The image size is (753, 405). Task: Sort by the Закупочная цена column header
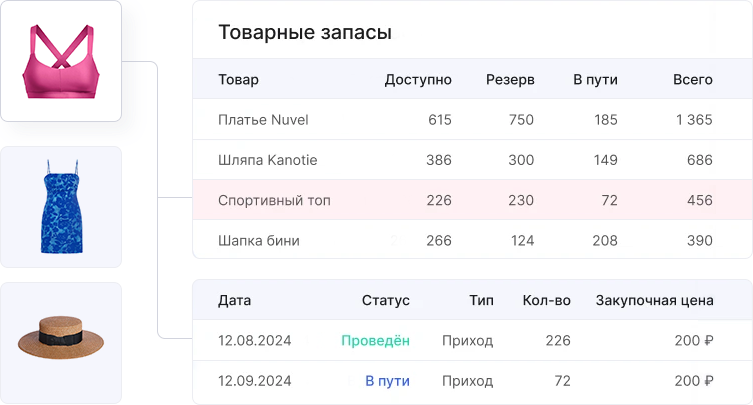click(654, 300)
